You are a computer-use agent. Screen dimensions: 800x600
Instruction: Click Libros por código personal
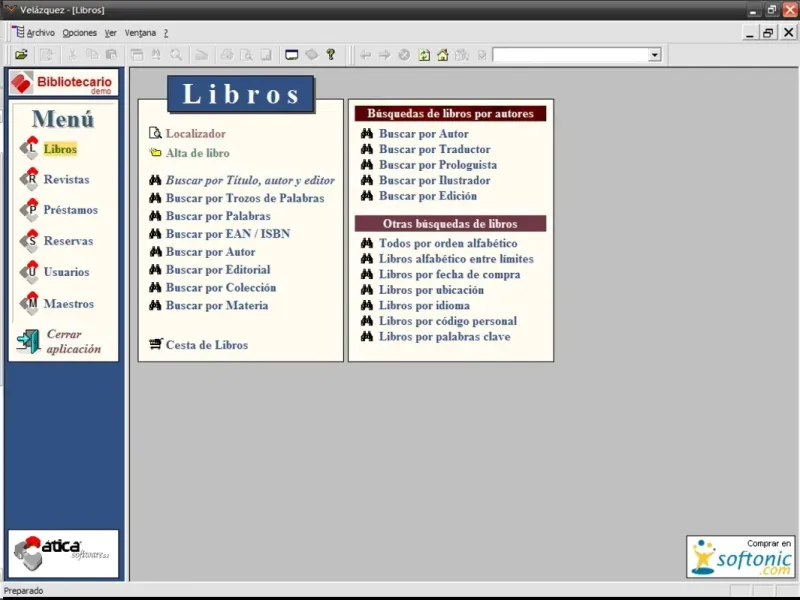click(447, 321)
